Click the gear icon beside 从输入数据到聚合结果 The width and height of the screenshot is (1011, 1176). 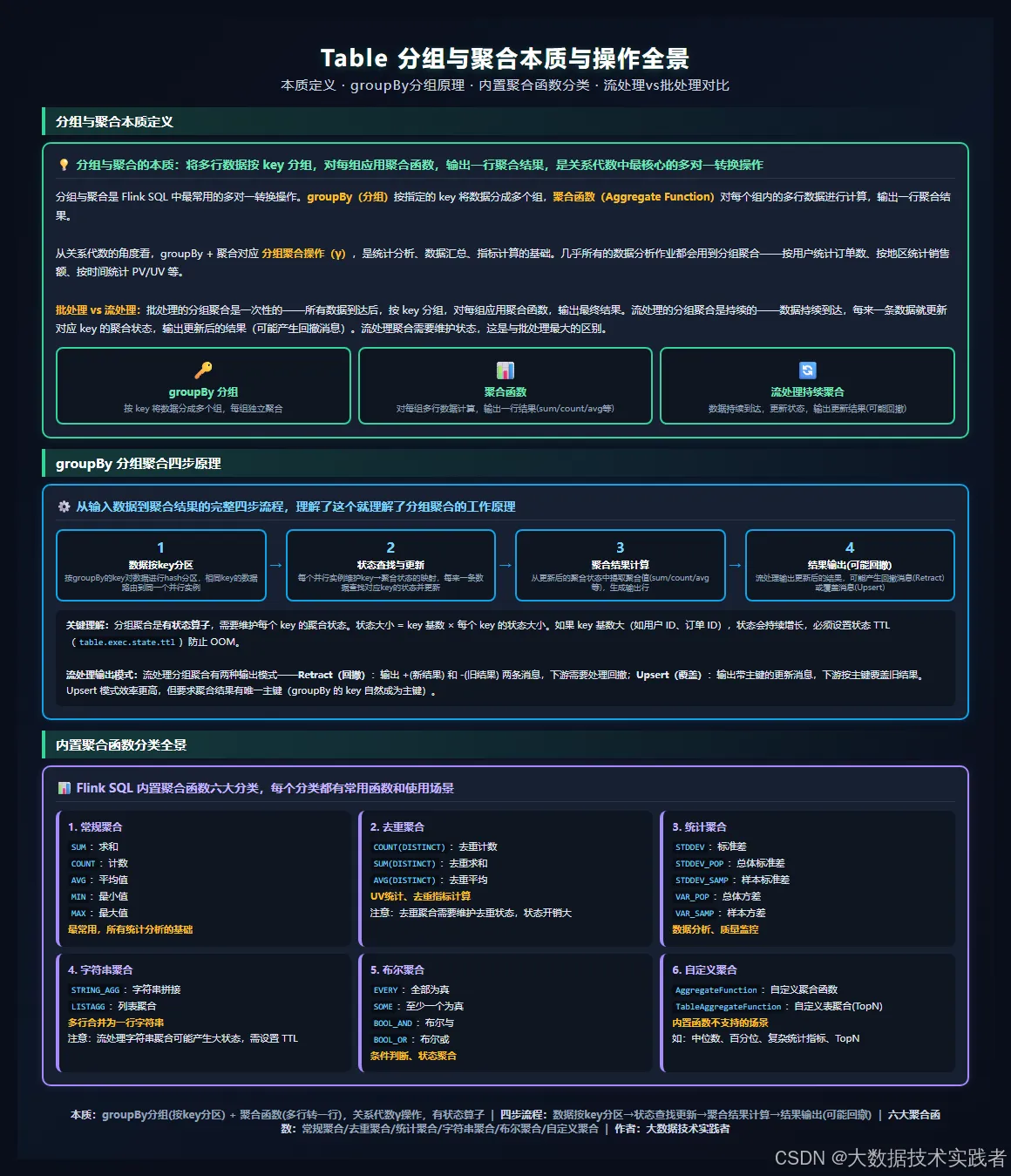pos(64,506)
